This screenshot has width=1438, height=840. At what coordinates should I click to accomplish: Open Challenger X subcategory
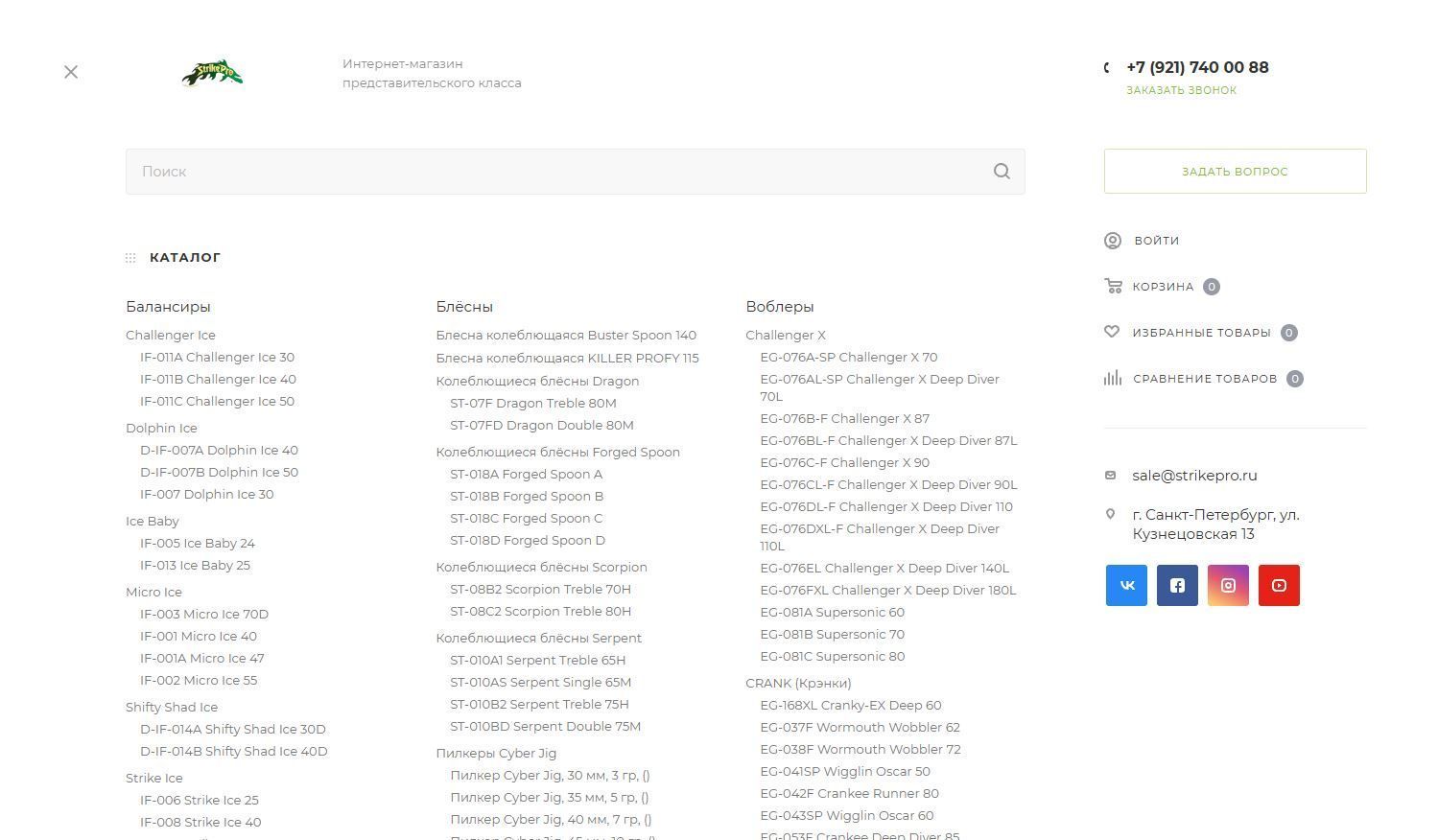point(786,335)
